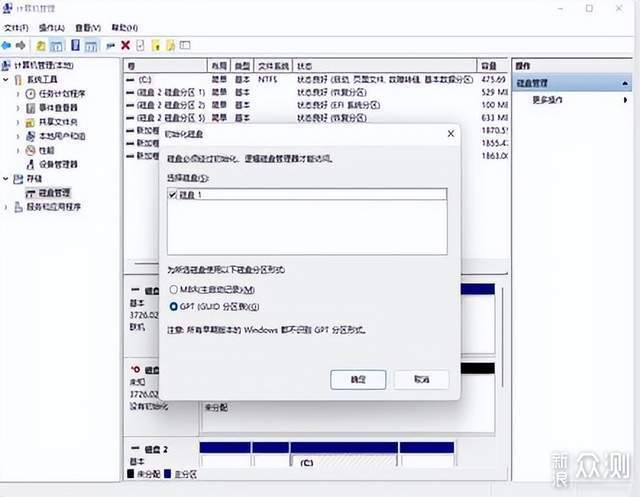The height and width of the screenshot is (497, 640).
Task: Click the 磁盘 2 label in graphical view
Action: pos(156,449)
